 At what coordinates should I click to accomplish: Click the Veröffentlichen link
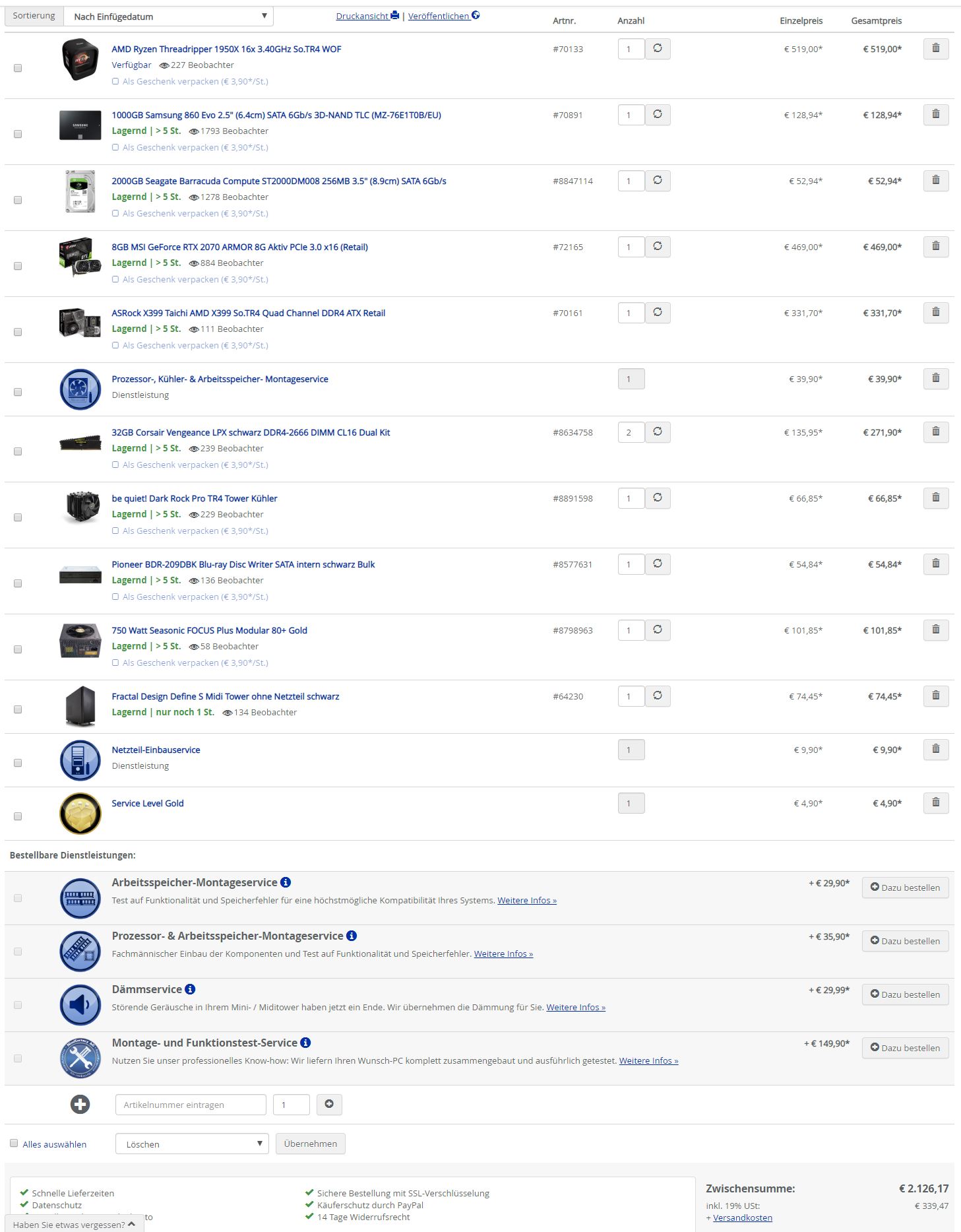[444, 16]
